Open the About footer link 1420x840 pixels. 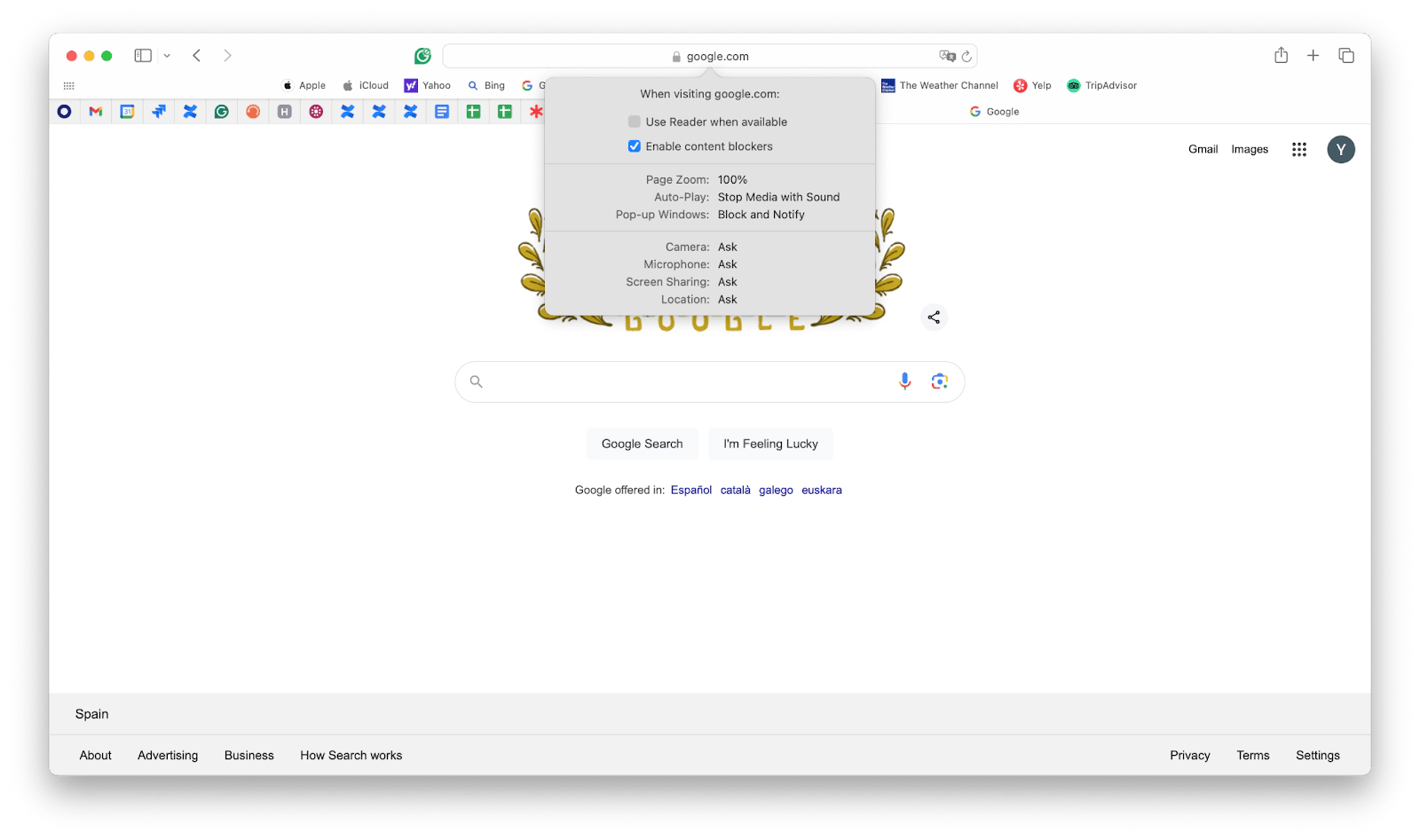coord(95,756)
